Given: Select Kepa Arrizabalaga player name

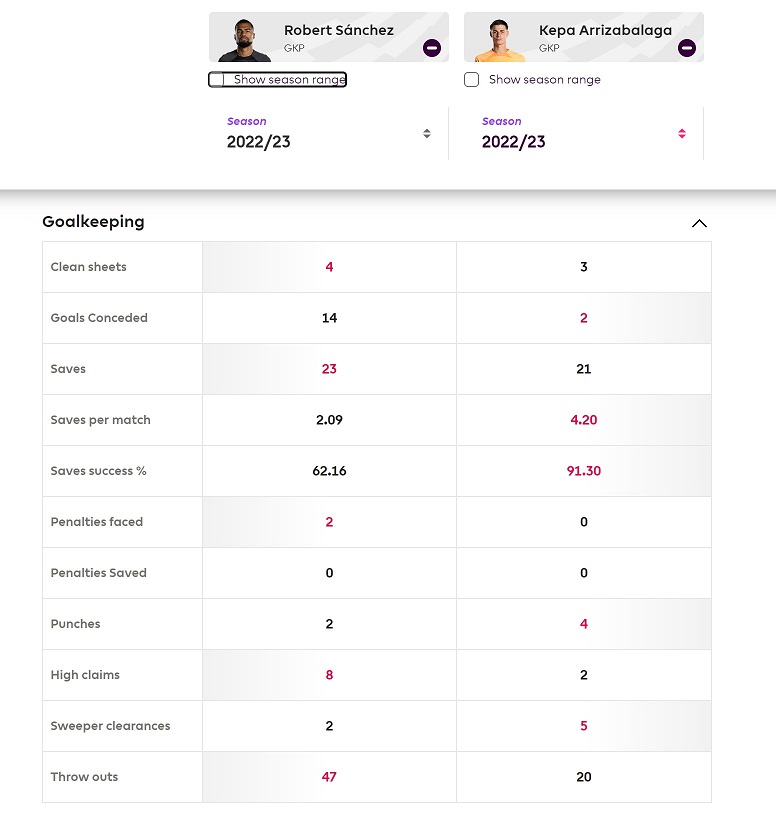Looking at the screenshot, I should (605, 30).
